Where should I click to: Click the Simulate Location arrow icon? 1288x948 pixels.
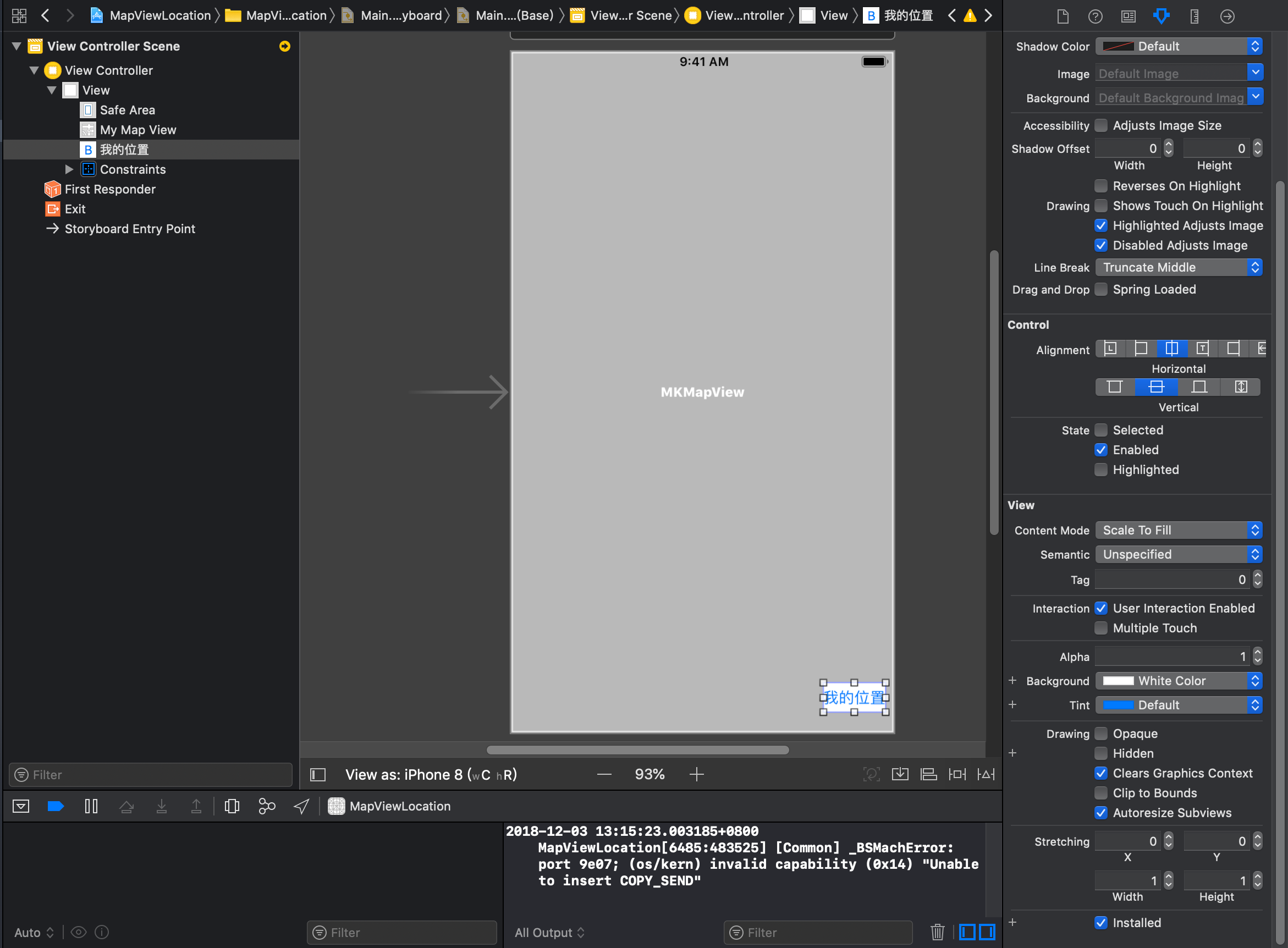pyautogui.click(x=301, y=806)
